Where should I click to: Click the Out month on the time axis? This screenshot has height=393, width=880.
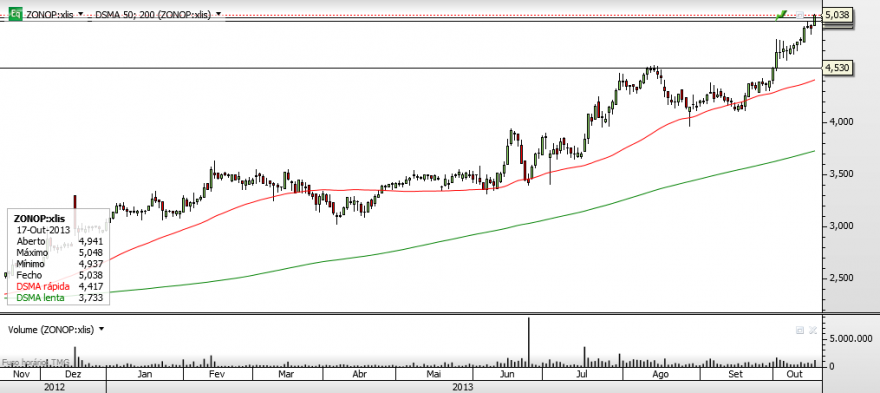(x=795, y=374)
